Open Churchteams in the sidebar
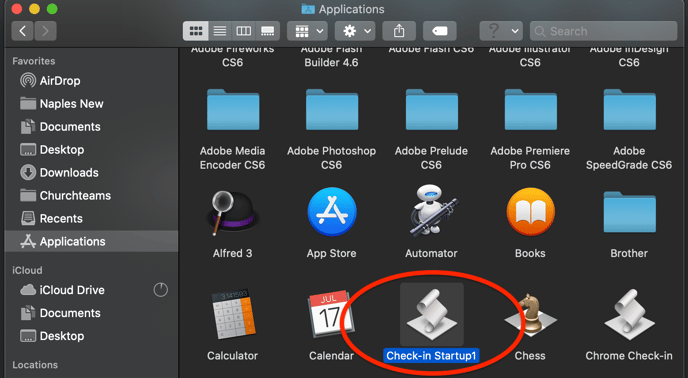 click(91, 195)
